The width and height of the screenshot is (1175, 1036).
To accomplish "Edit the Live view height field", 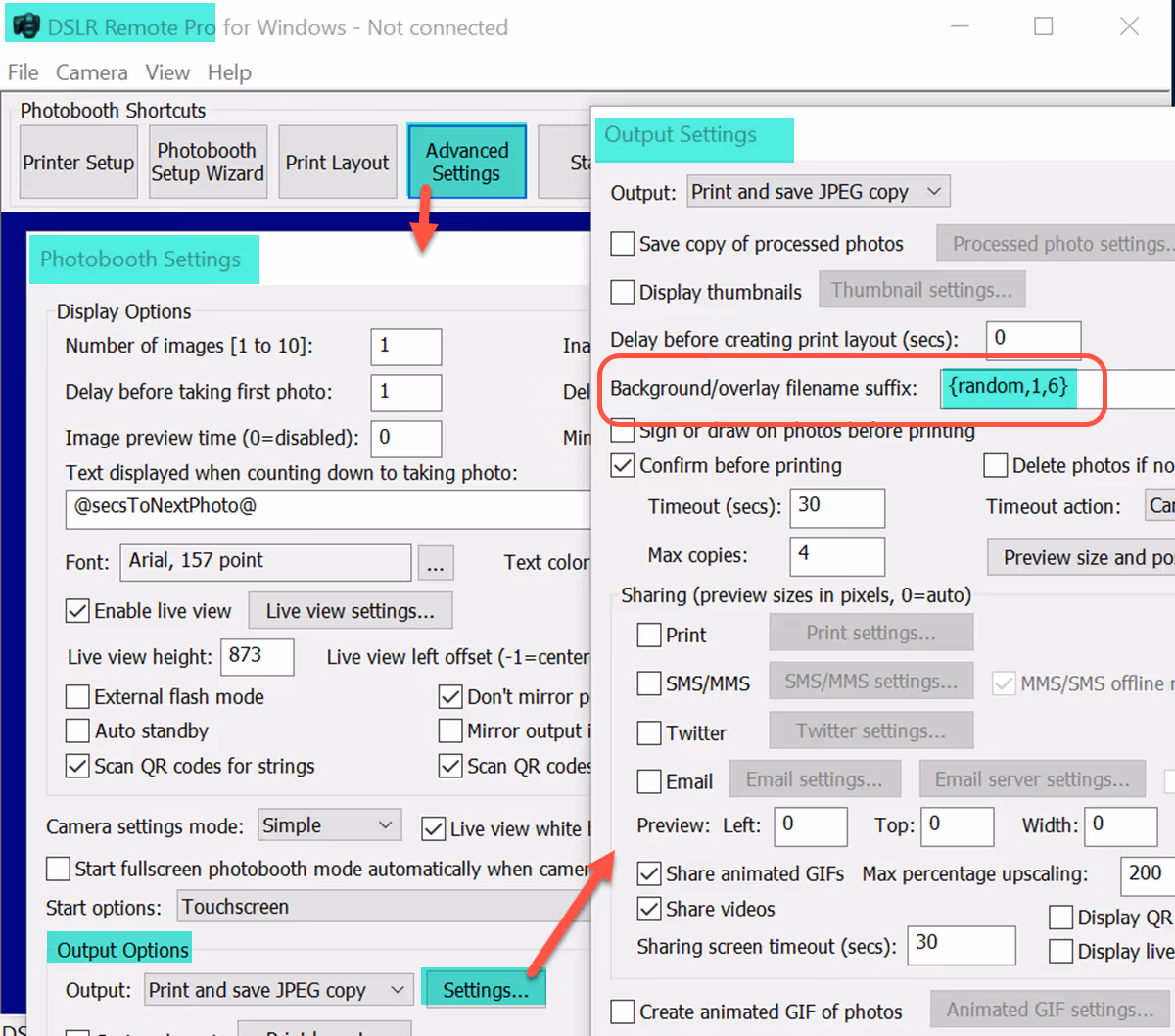I will [x=258, y=657].
